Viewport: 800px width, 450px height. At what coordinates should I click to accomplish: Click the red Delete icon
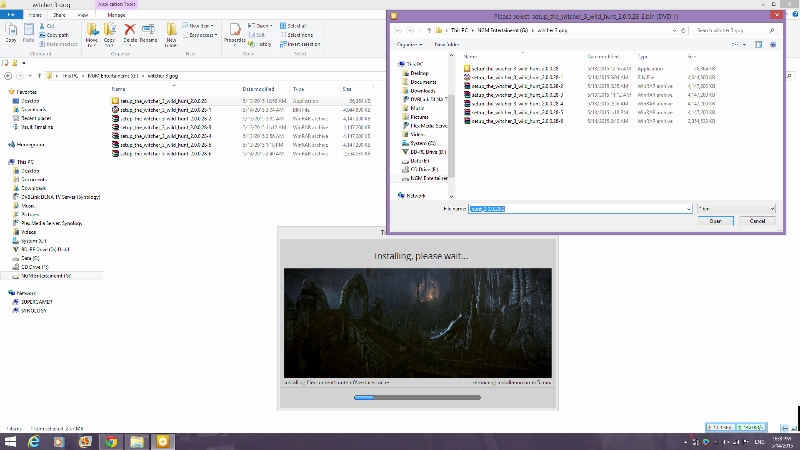tap(130, 33)
